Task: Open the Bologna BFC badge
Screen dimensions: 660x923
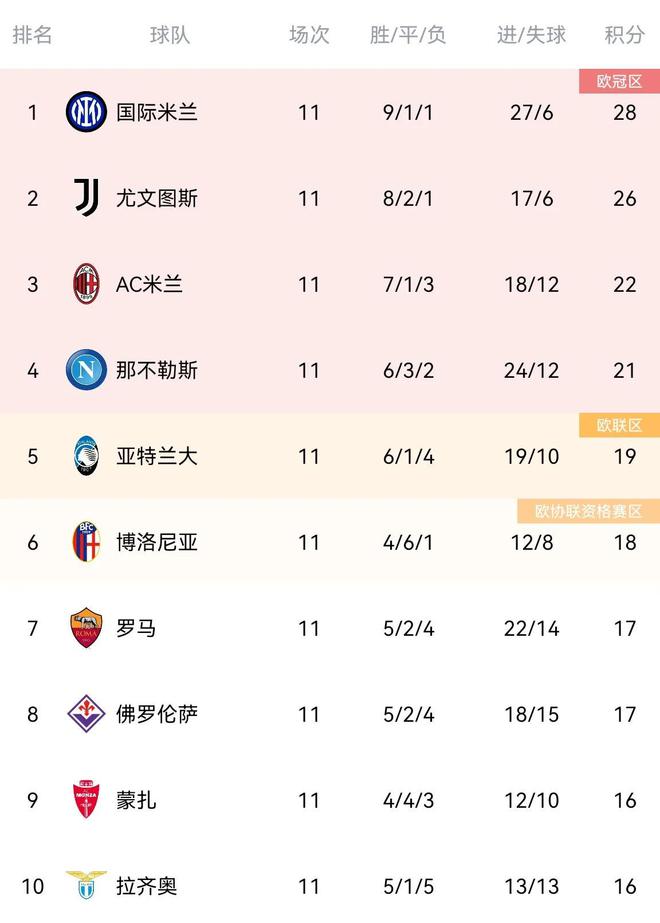Action: (86, 542)
